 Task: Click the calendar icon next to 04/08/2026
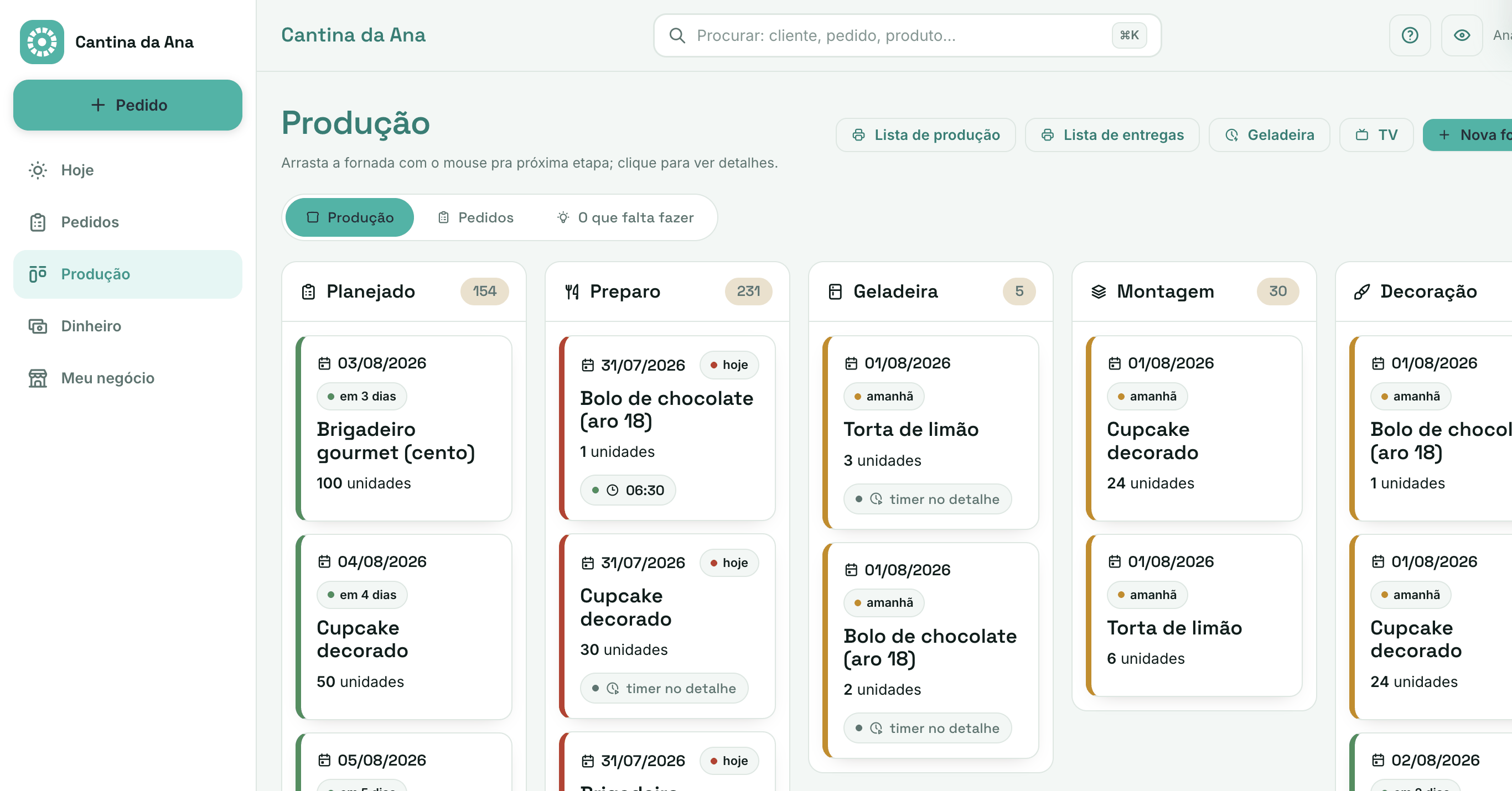tap(324, 562)
